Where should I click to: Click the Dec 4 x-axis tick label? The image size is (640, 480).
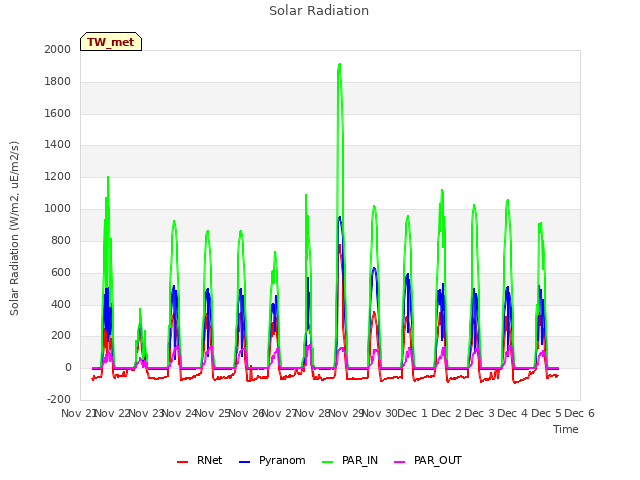pos(513,413)
